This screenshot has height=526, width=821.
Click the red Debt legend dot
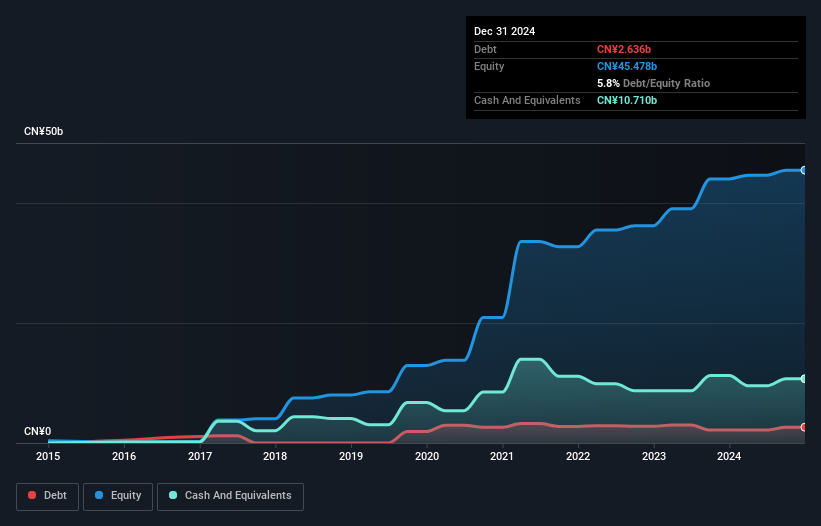pos(32,495)
